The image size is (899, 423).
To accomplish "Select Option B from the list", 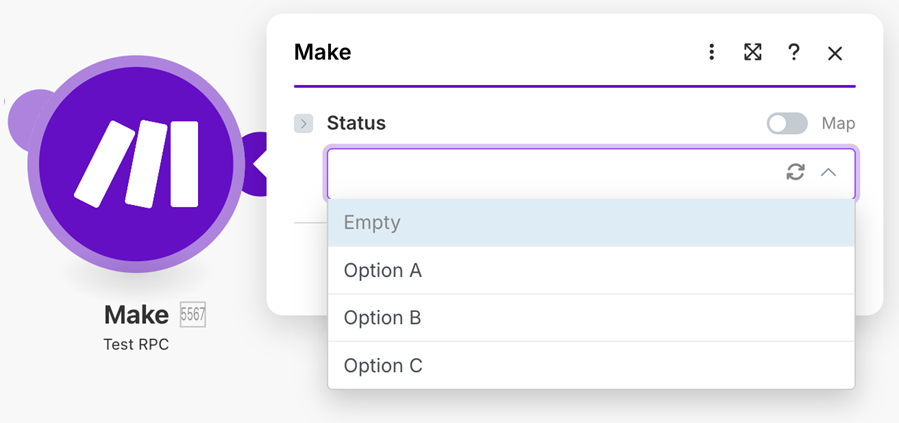I will click(x=591, y=318).
